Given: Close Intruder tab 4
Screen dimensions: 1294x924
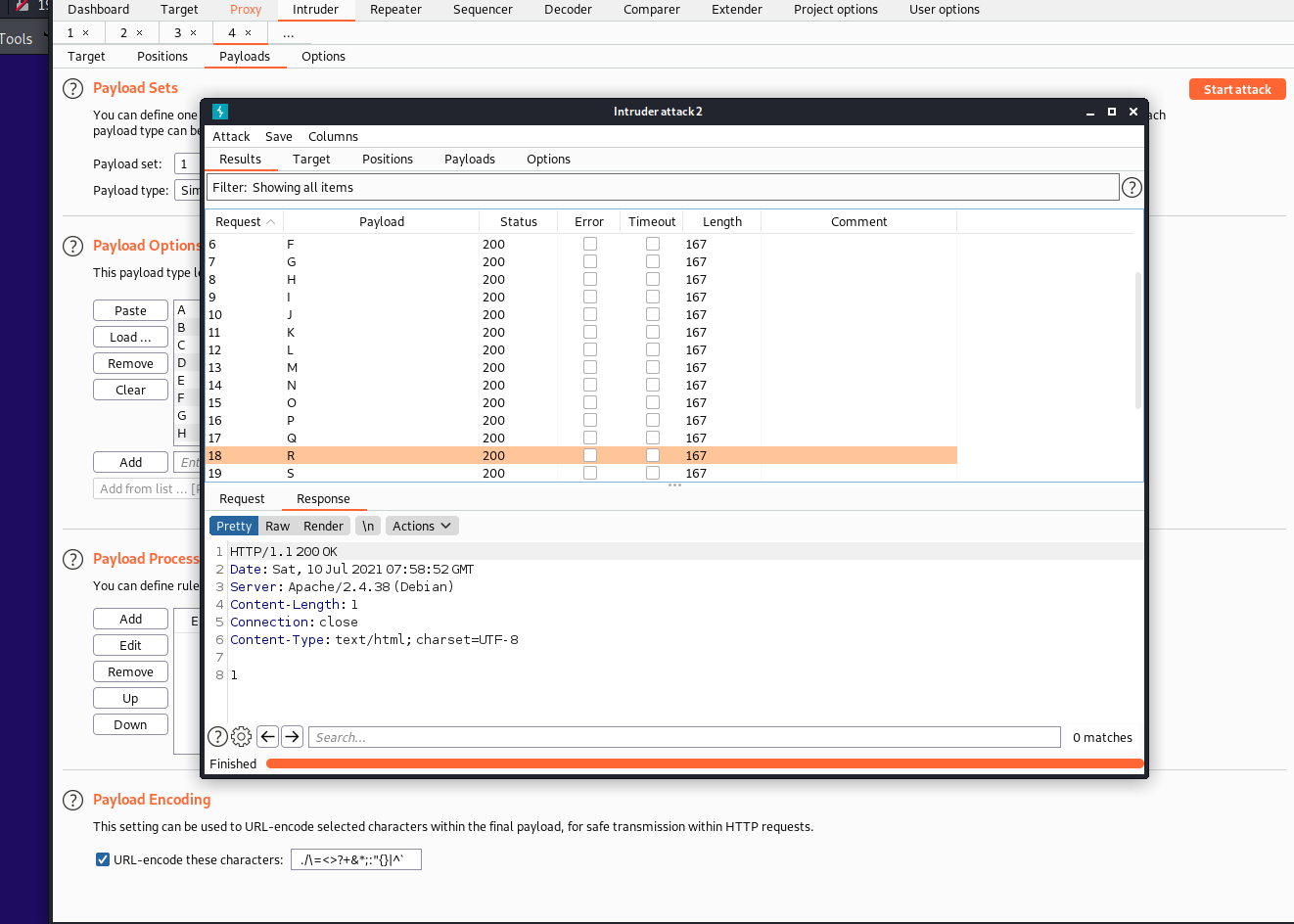Looking at the screenshot, I should 249,33.
